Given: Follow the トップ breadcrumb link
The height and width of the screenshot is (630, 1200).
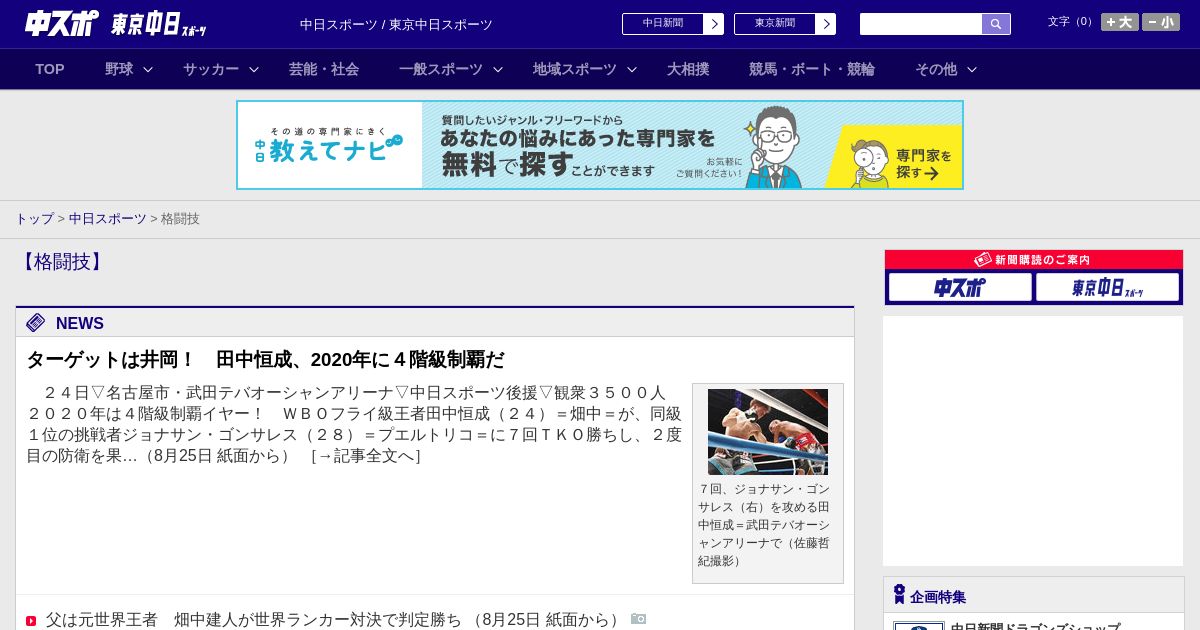Looking at the screenshot, I should tap(34, 218).
